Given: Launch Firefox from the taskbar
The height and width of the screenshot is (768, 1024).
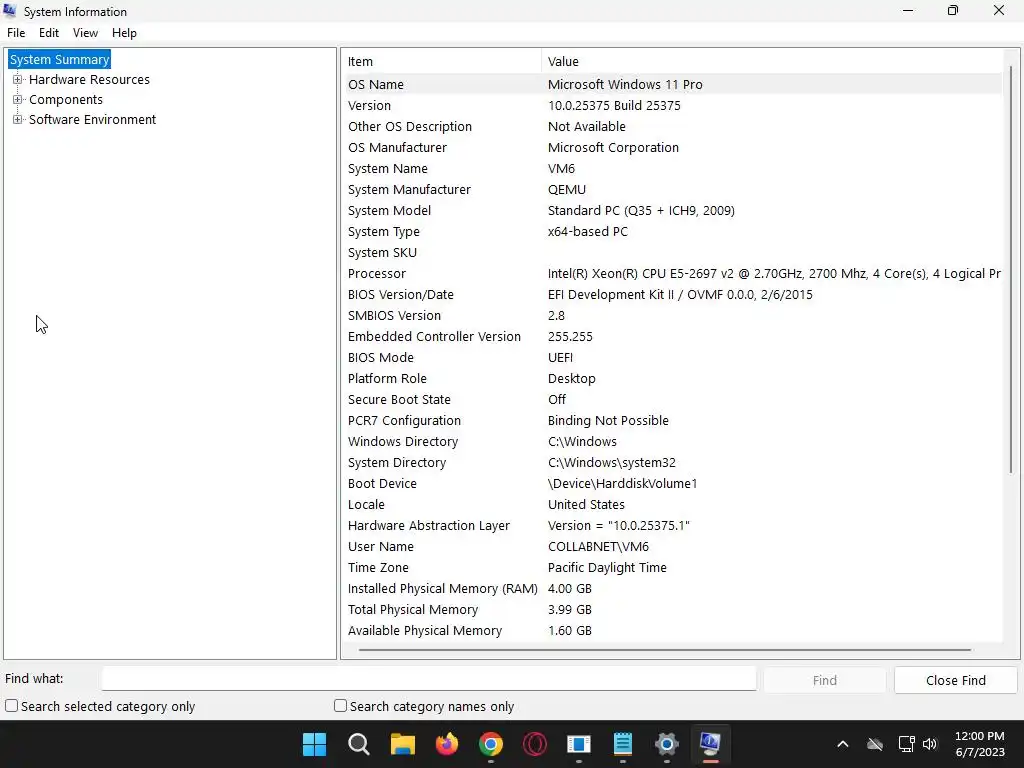Looking at the screenshot, I should click(447, 744).
